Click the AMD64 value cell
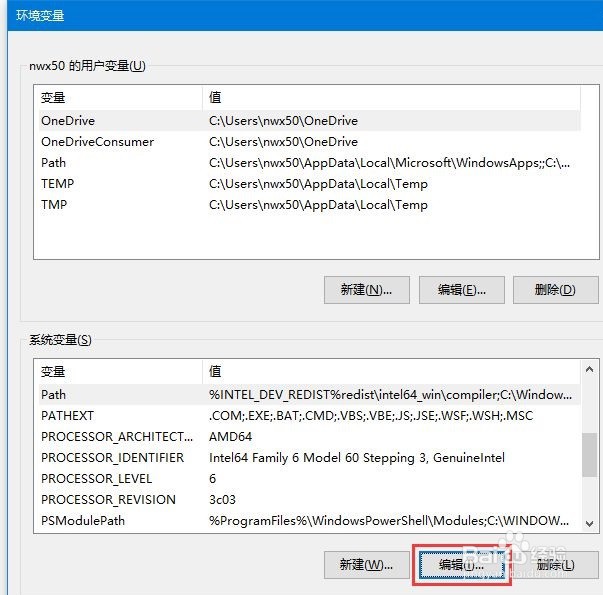Image resolution: width=603 pixels, height=595 pixels. (x=230, y=437)
